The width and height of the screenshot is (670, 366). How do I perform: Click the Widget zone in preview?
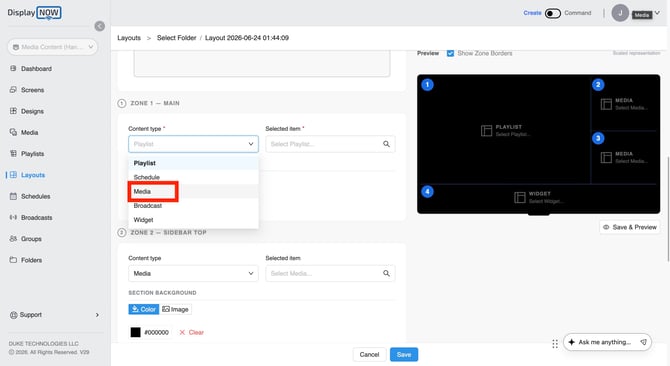click(x=538, y=198)
